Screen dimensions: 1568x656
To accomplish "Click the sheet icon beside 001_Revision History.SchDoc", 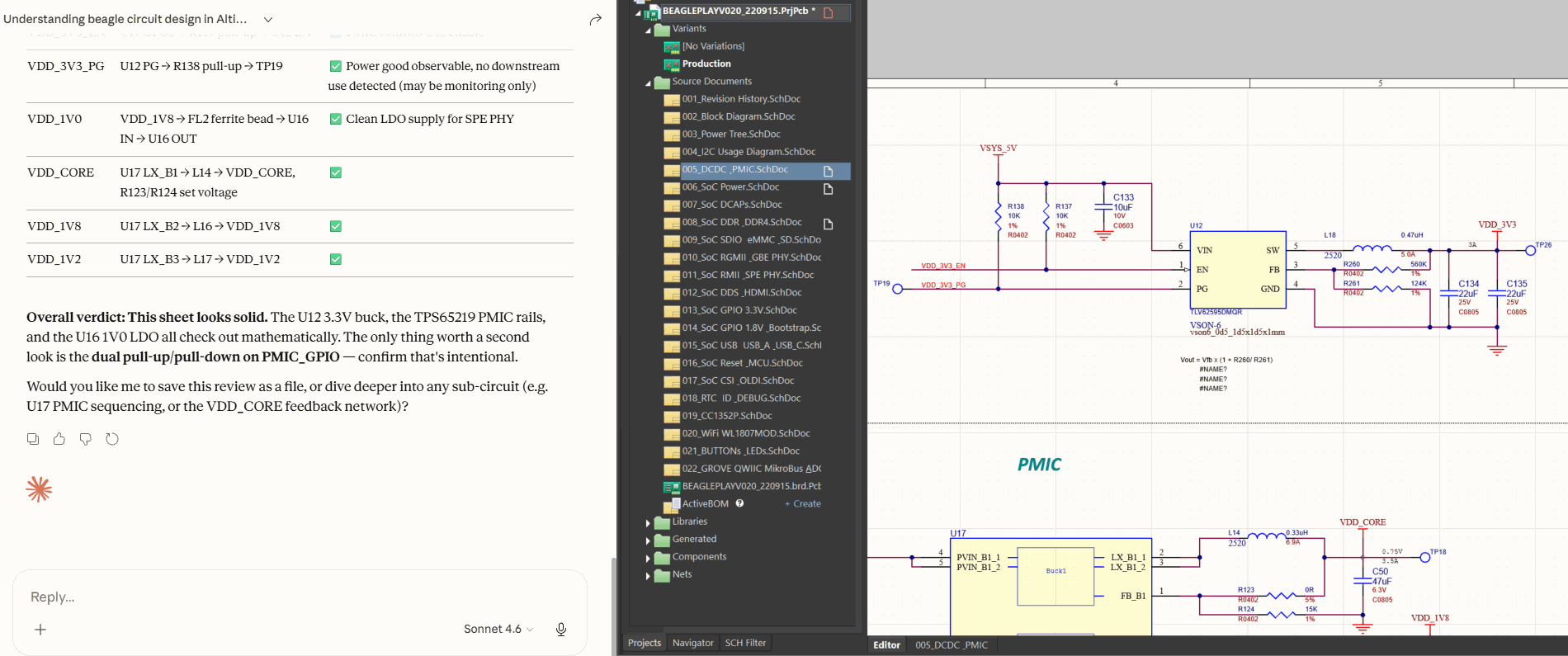I will tap(672, 99).
